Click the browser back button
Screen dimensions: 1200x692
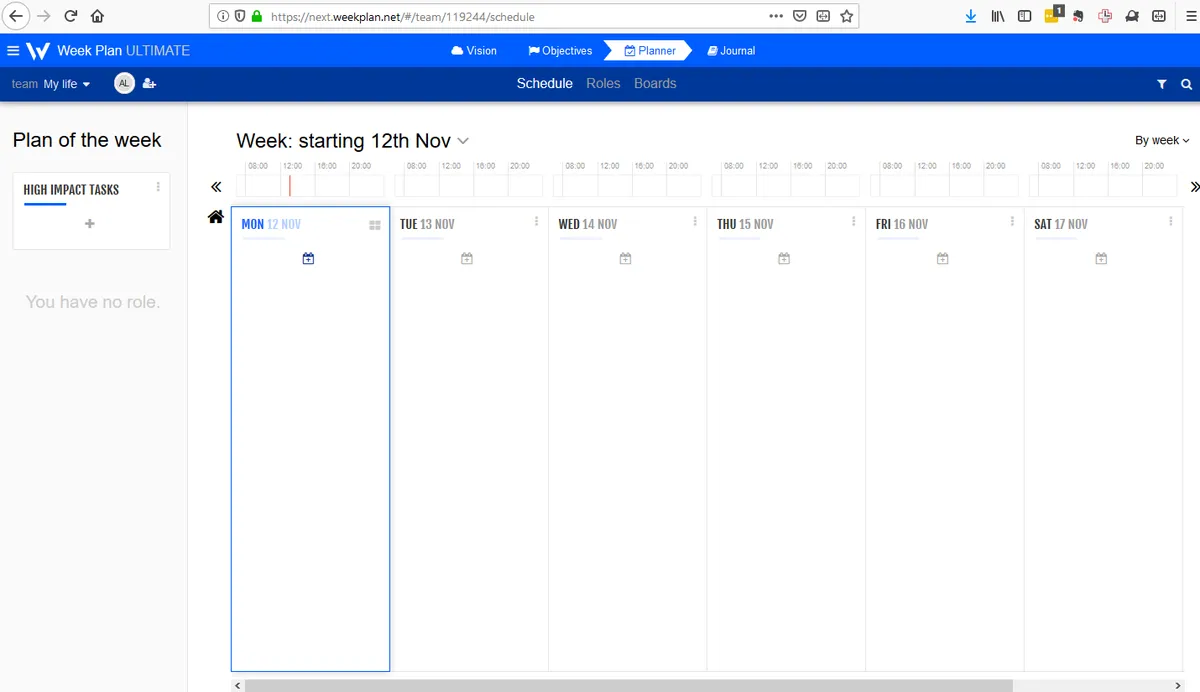pos(16,16)
